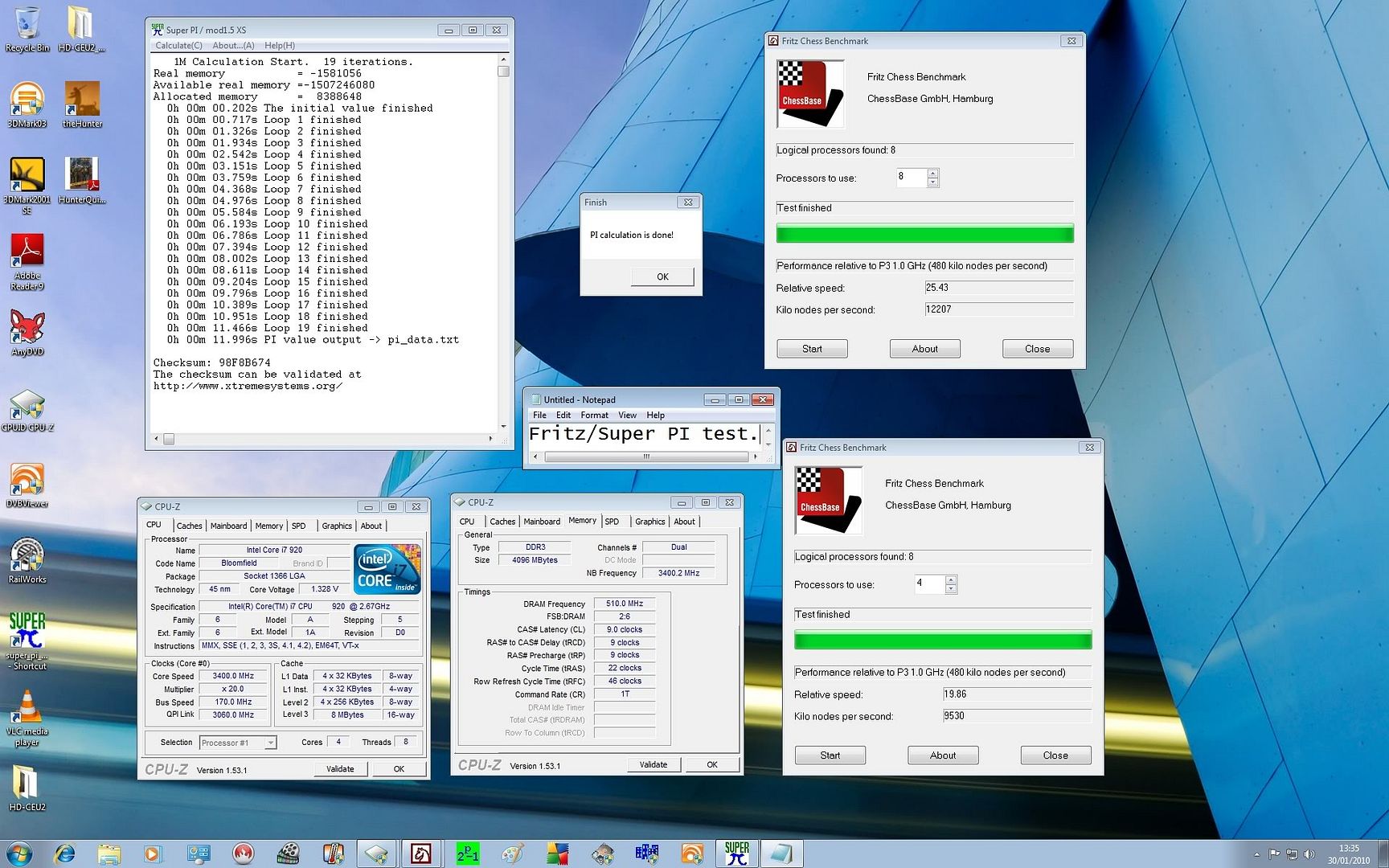This screenshot has height=868, width=1389.
Task: Open the Format menu in Notepad
Action: pyautogui.click(x=595, y=416)
